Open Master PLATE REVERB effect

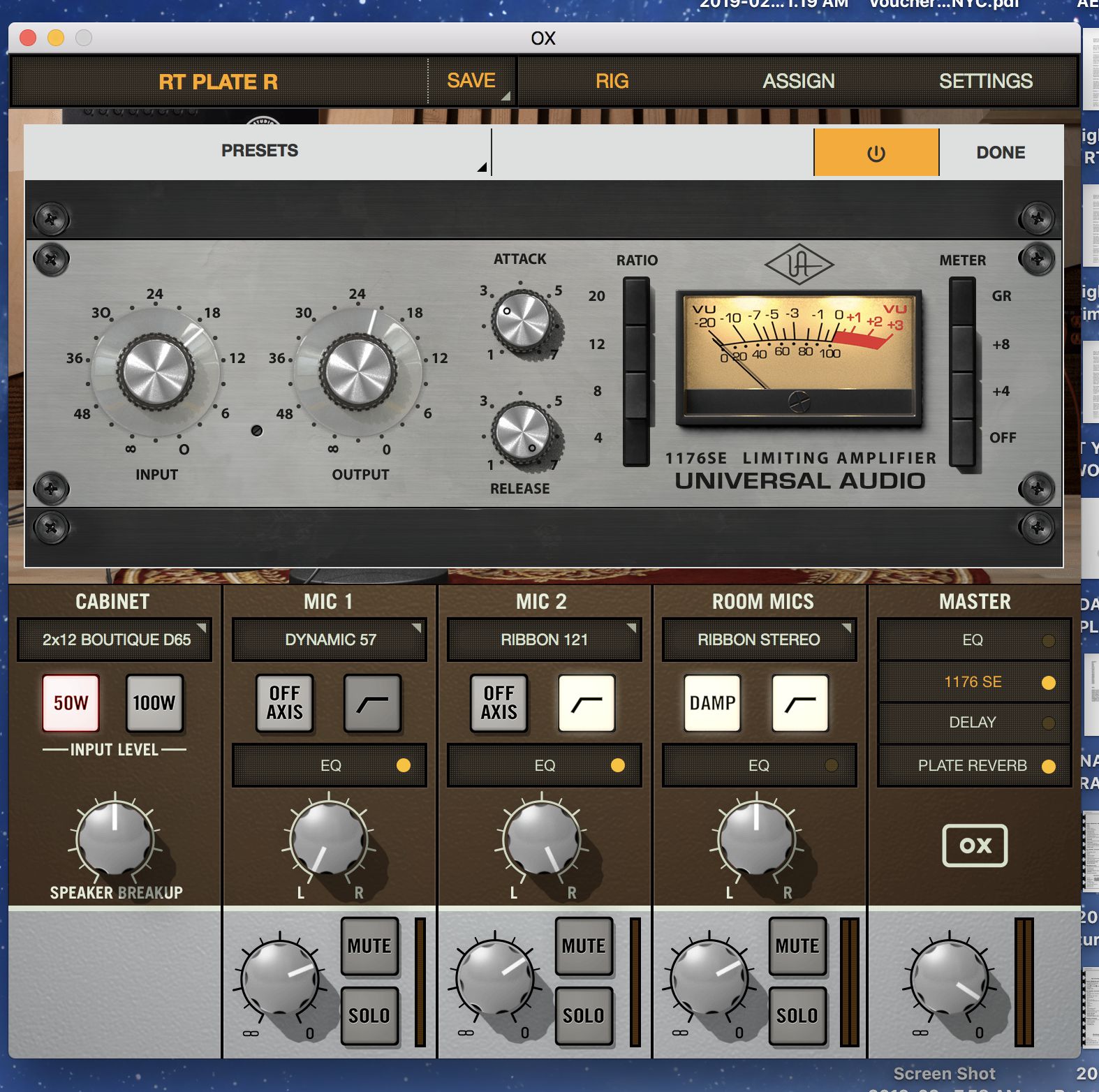click(x=974, y=766)
